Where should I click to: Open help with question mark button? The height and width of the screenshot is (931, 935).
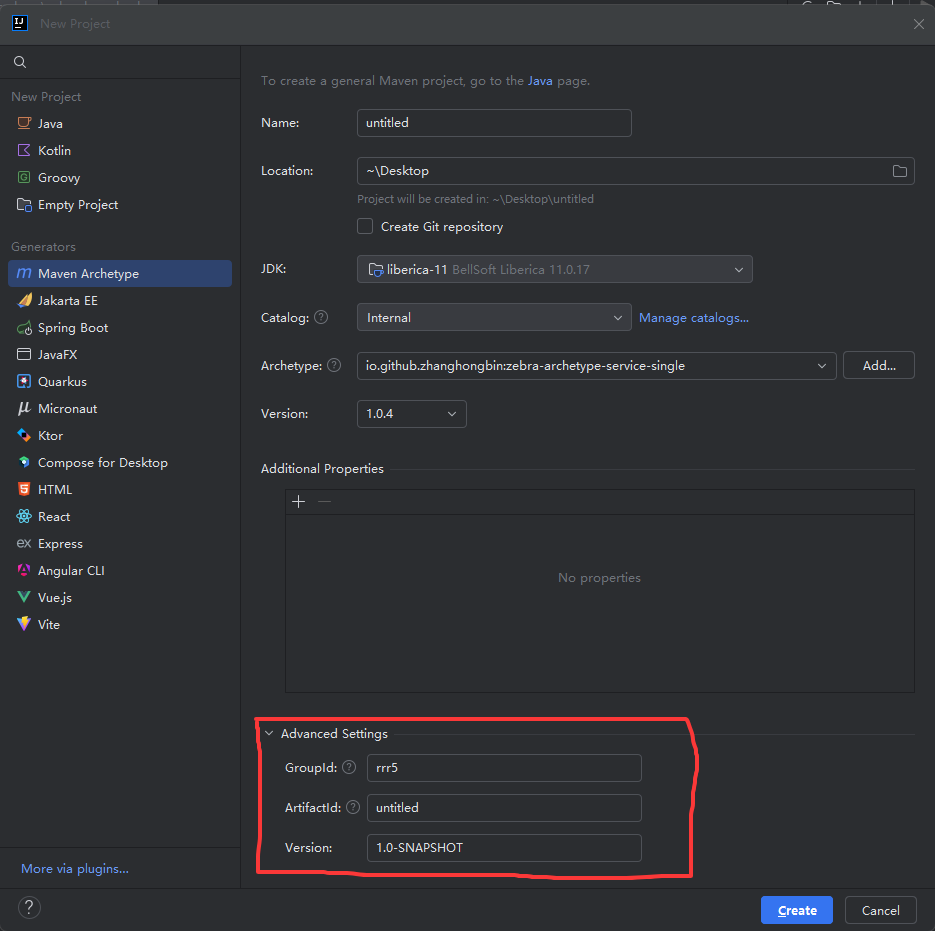(x=29, y=908)
